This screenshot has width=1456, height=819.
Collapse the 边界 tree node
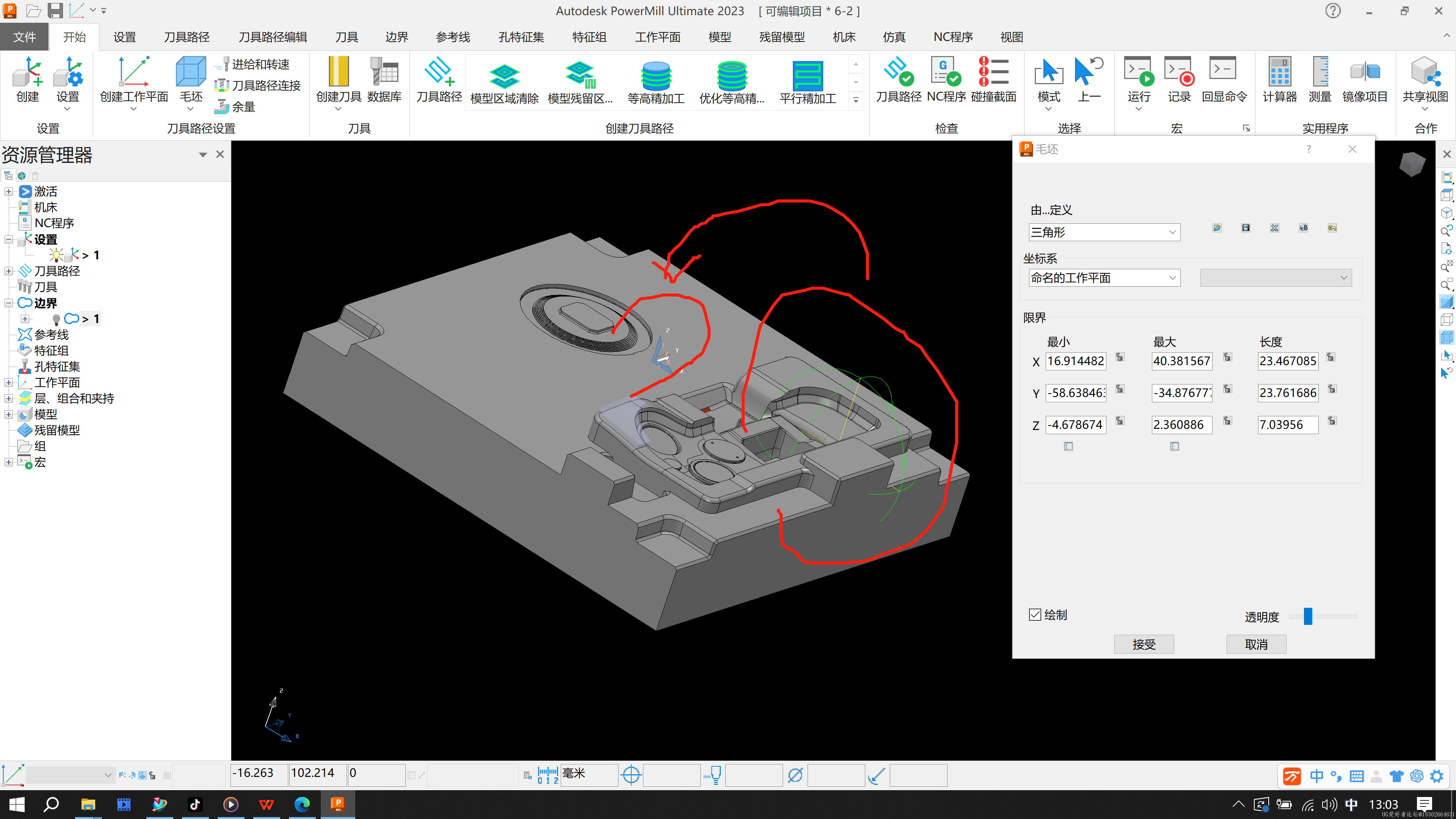[8, 303]
